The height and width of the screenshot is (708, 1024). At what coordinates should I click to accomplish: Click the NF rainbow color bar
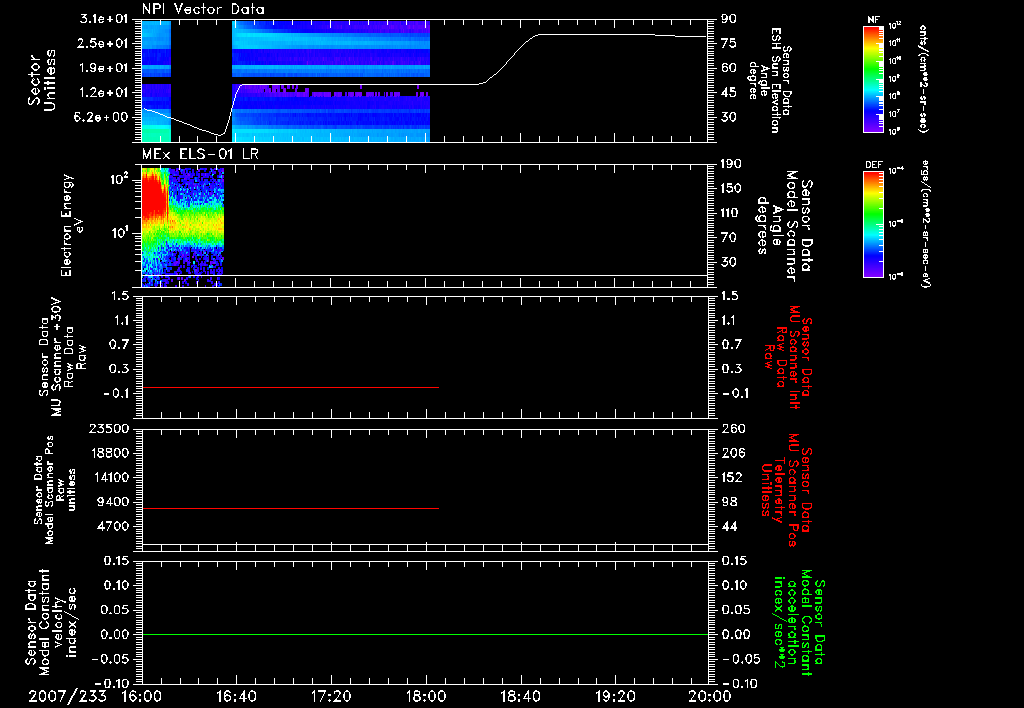(873, 79)
